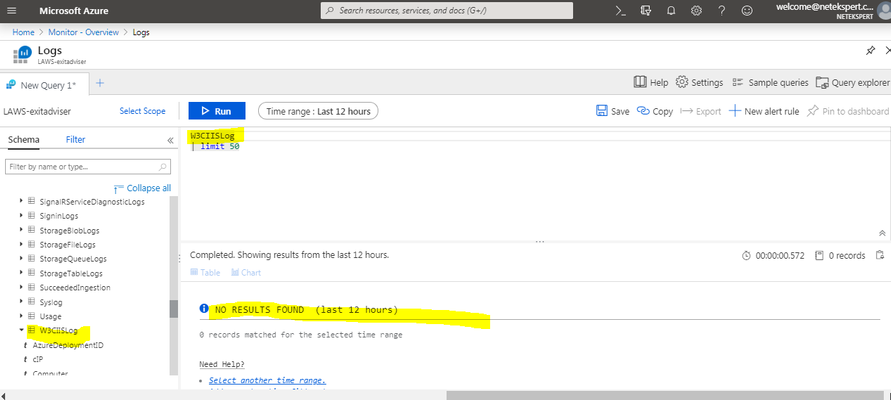The width and height of the screenshot is (891, 400).
Task: Save the current query
Action: (613, 111)
